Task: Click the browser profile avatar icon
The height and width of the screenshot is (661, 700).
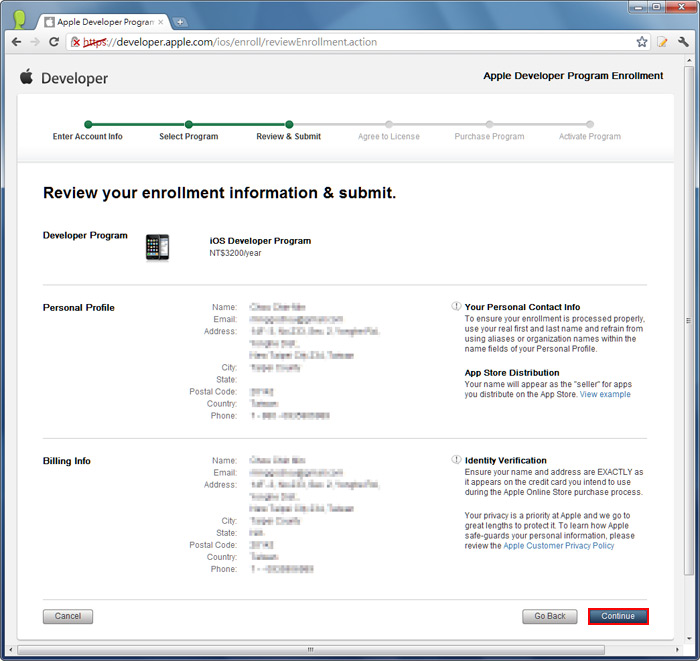Action: (x=19, y=20)
